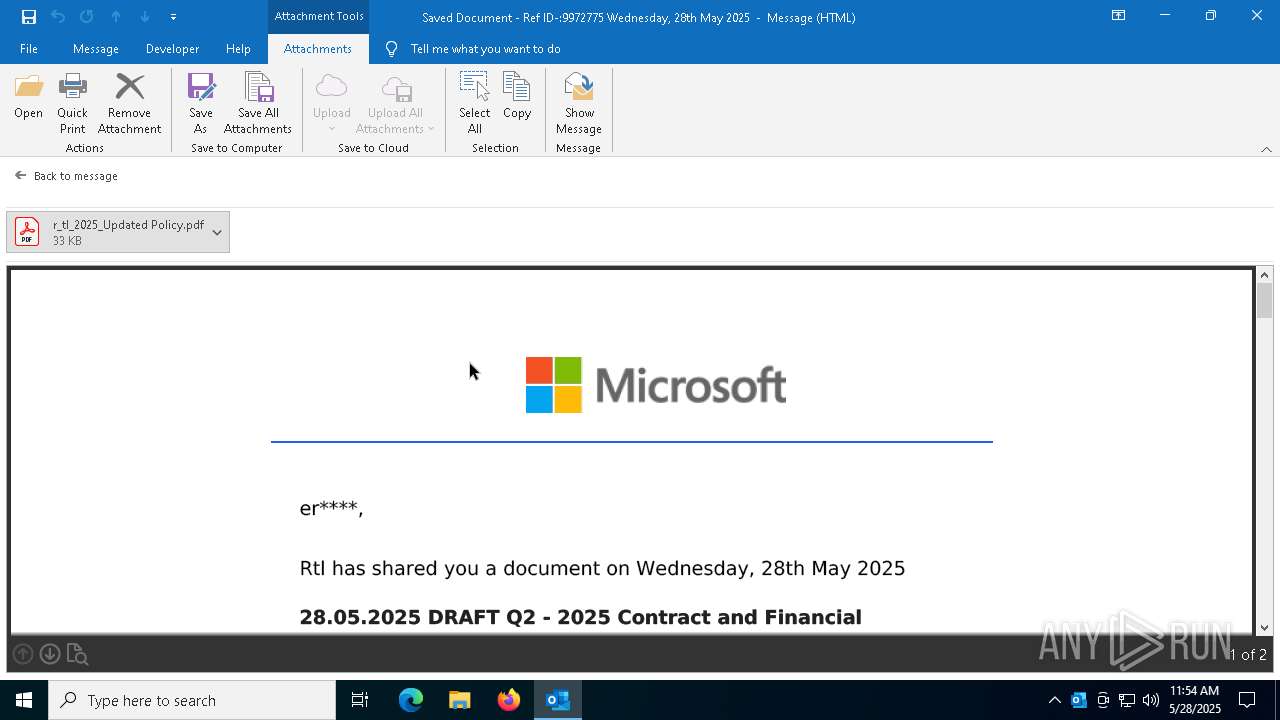The width and height of the screenshot is (1280, 720).
Task: Launch Microsoft Edge from the taskbar
Action: point(411,700)
